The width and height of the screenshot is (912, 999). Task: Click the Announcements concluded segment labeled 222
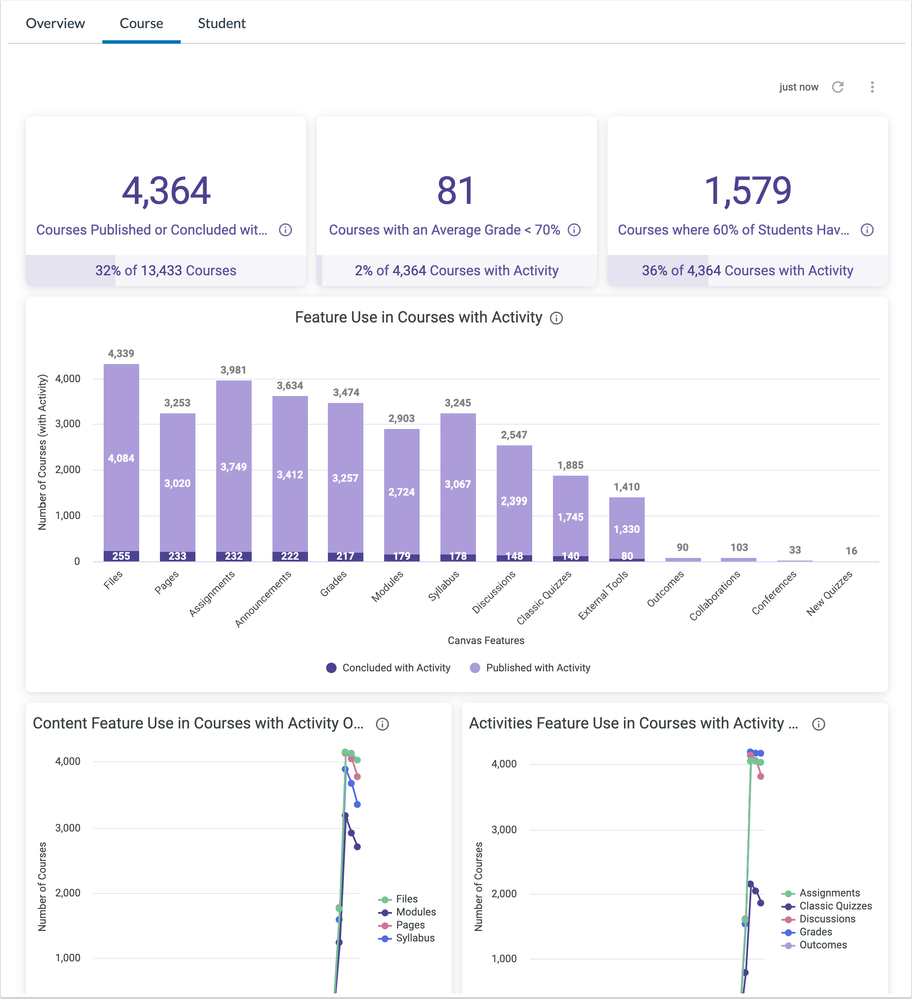290,556
